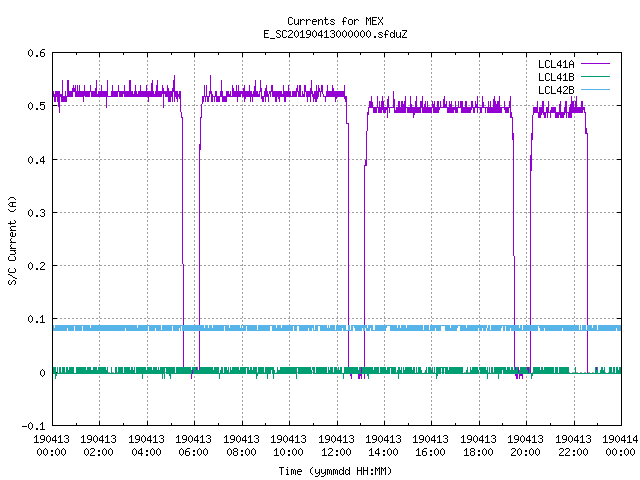Click the x-axis tick label 190414 00:00
The image size is (640, 480).
point(620,446)
